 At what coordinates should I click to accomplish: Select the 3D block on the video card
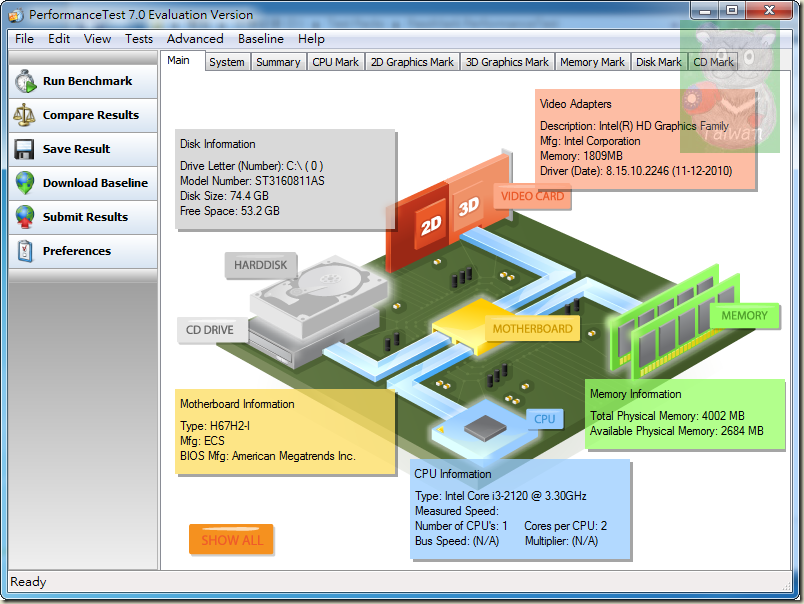pyautogui.click(x=467, y=208)
